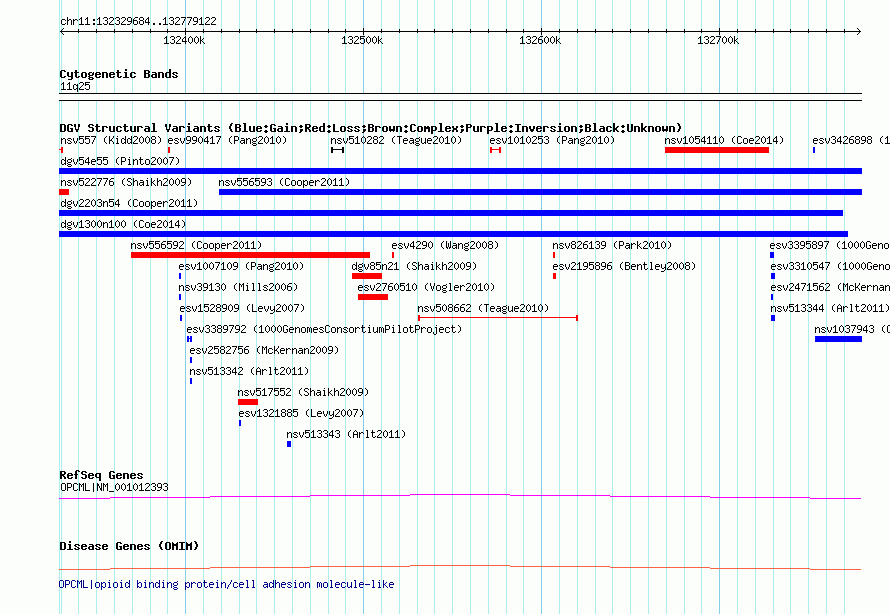Click the RefSeq Genes track heading
The image size is (890, 614).
(x=101, y=475)
